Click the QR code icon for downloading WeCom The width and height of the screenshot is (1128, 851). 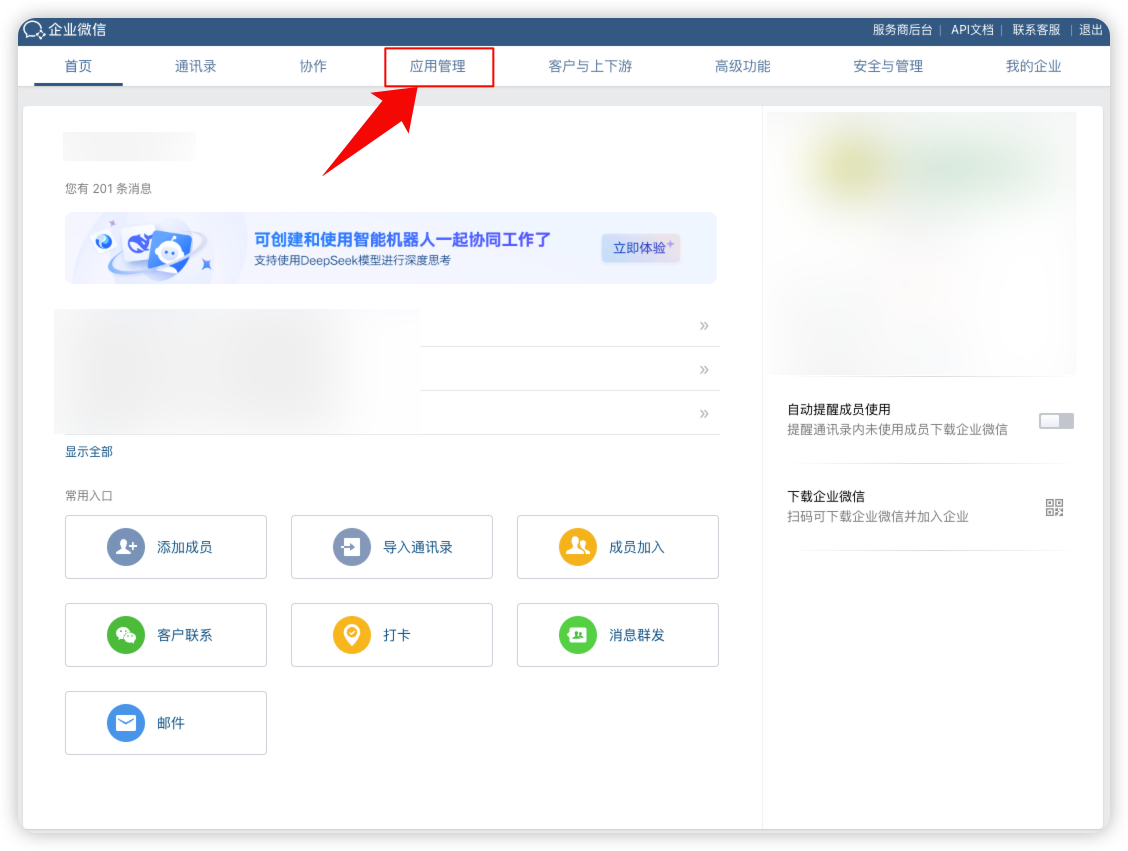pyautogui.click(x=1054, y=507)
